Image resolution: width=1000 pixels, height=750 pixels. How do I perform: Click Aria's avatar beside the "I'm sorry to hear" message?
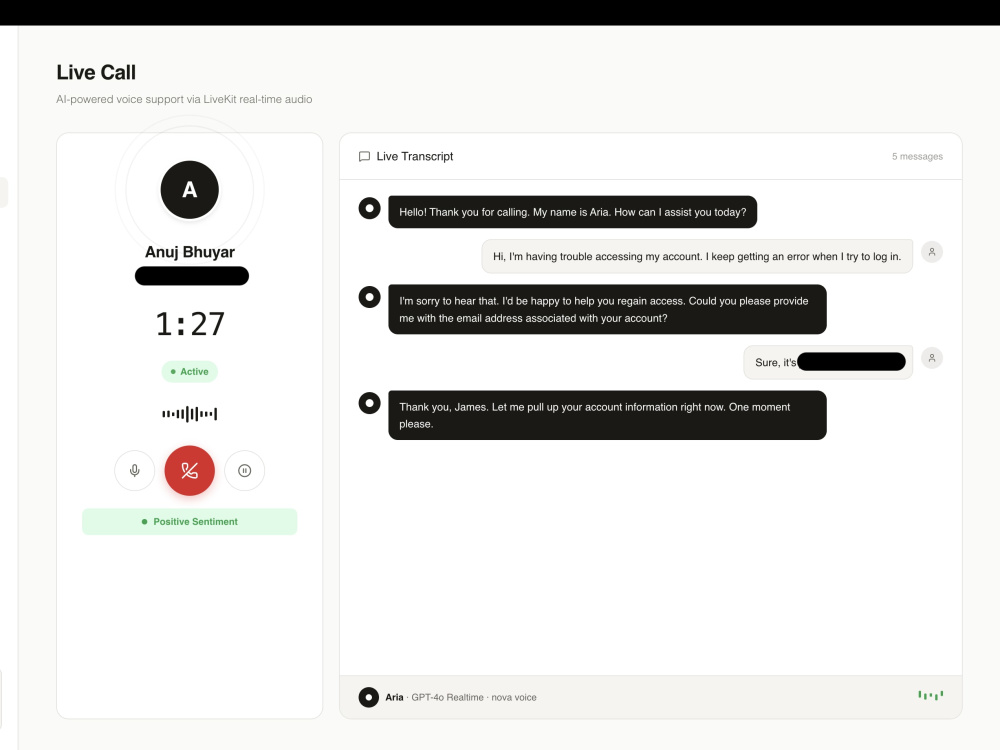click(x=369, y=297)
